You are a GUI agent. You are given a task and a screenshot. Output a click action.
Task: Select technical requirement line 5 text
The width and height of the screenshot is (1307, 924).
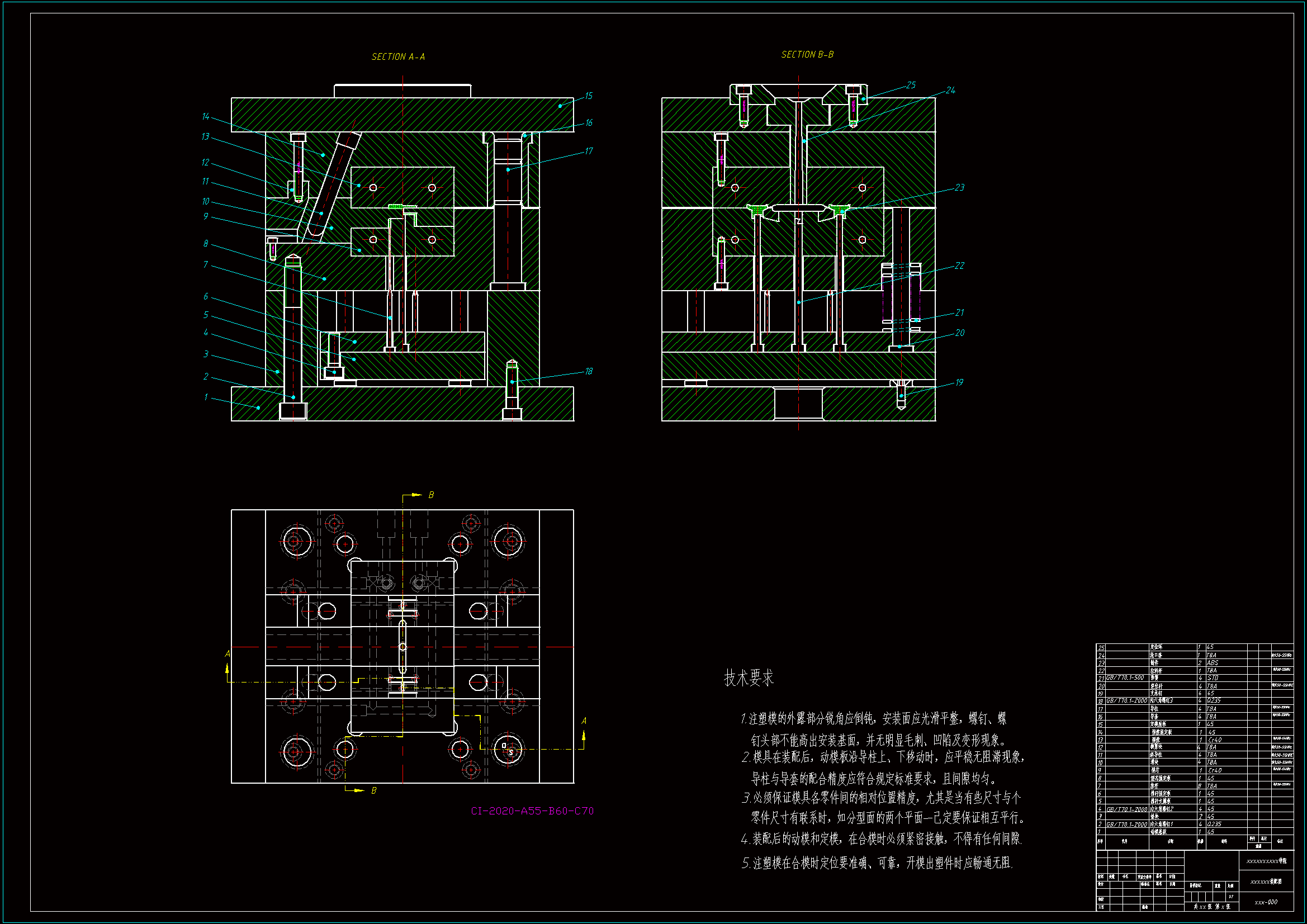click(x=877, y=863)
